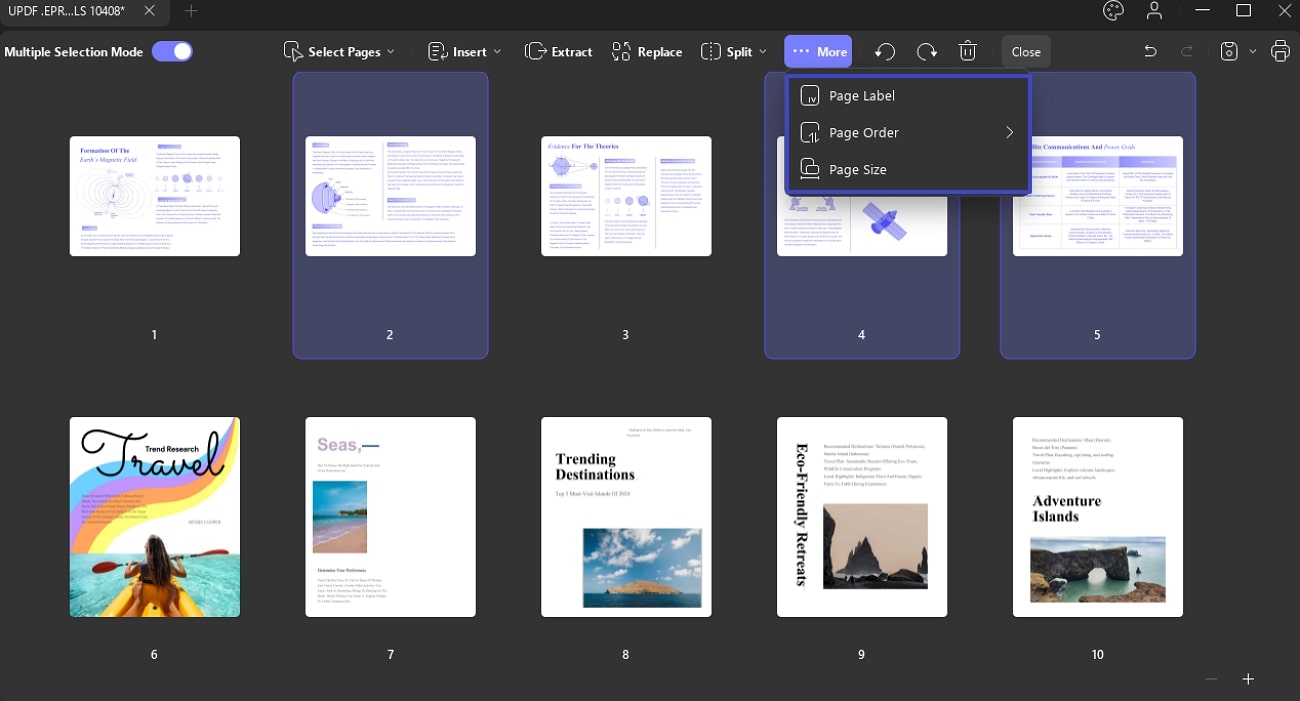Deselect page 2 thumbnail
Image resolution: width=1300 pixels, height=701 pixels.
390,196
